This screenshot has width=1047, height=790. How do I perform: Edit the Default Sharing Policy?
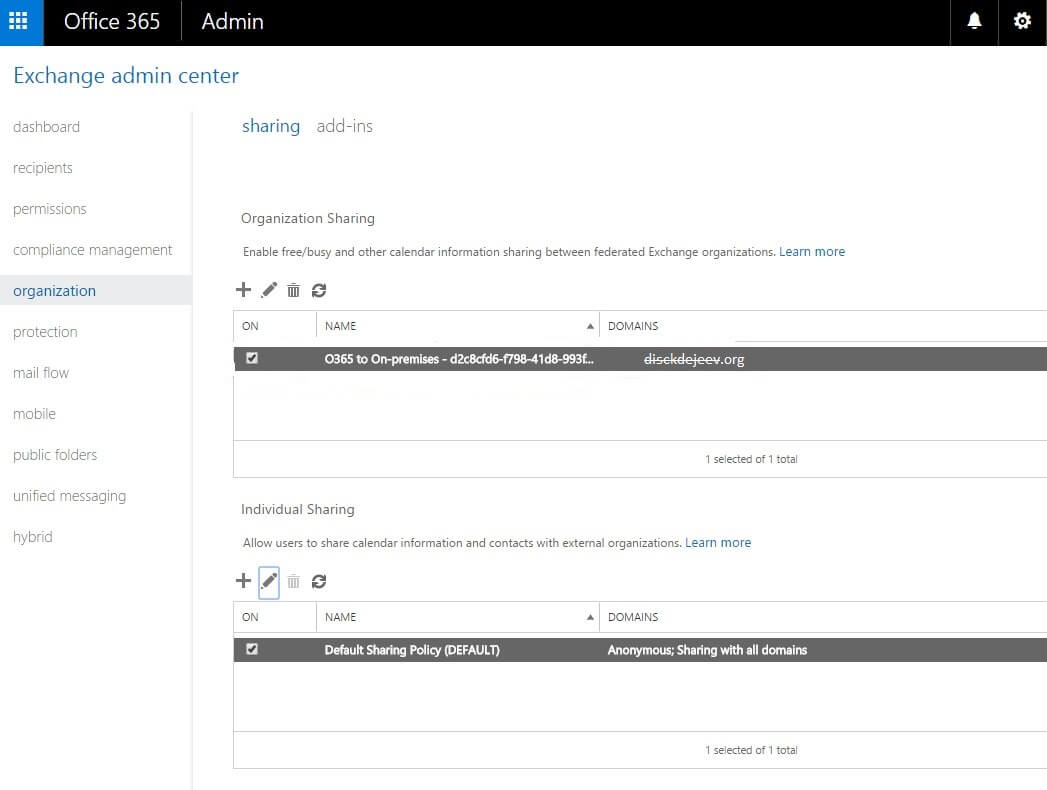(268, 582)
